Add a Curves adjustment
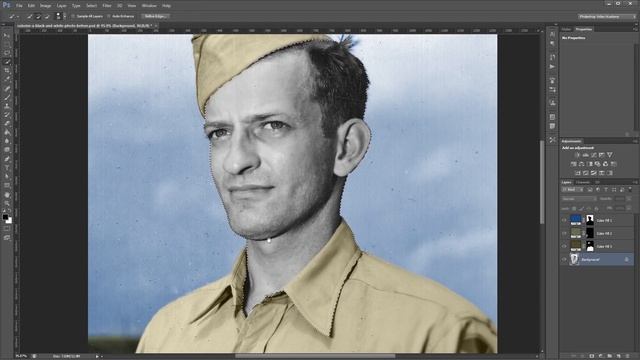 tap(593, 155)
